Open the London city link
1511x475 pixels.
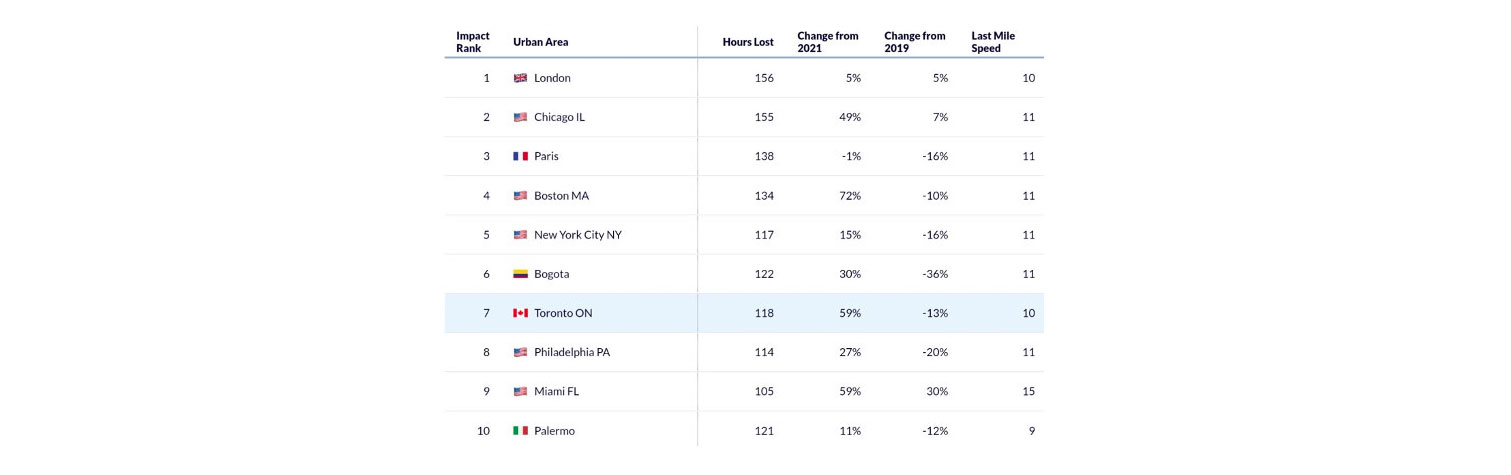[552, 78]
